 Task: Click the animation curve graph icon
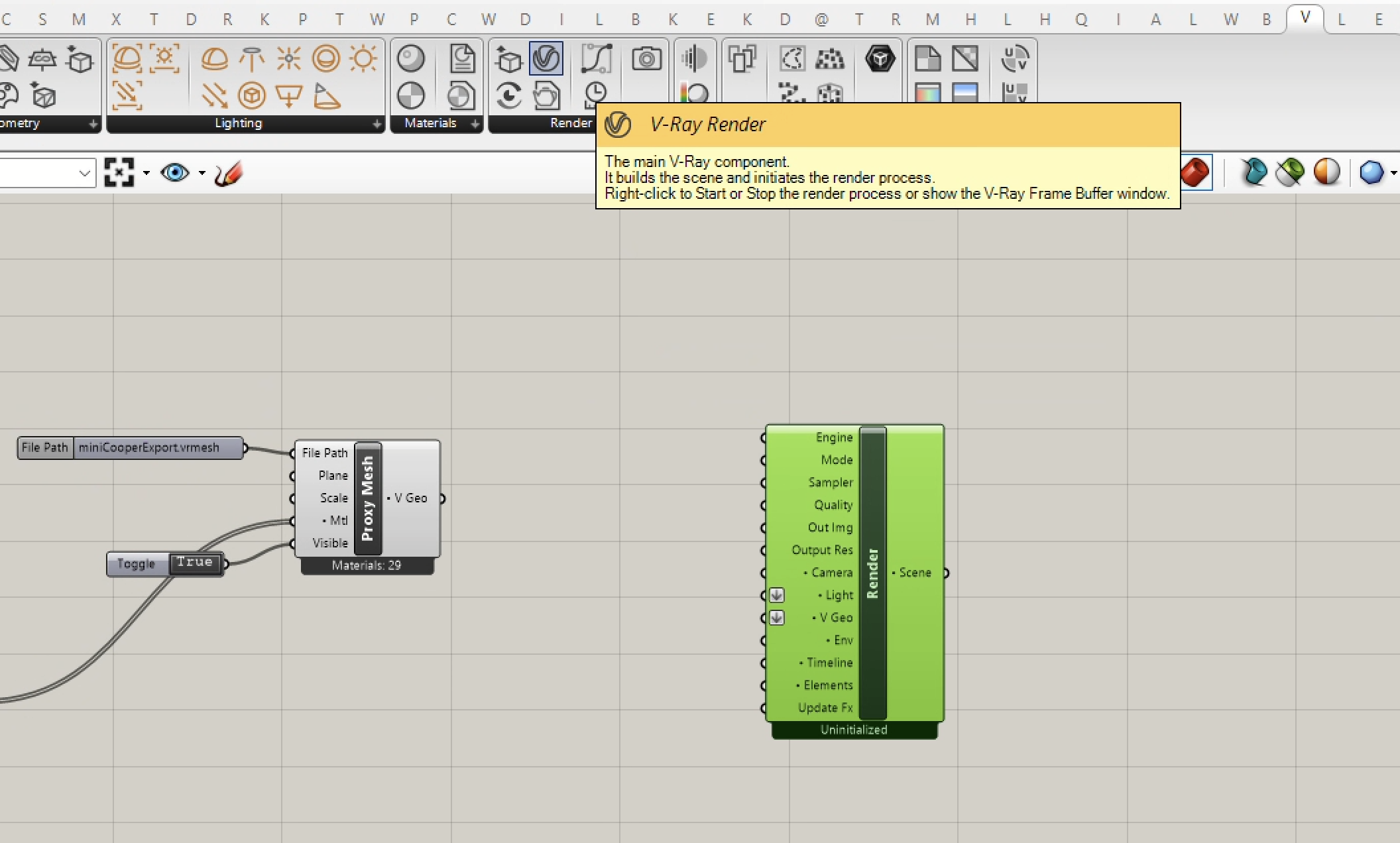(596, 59)
